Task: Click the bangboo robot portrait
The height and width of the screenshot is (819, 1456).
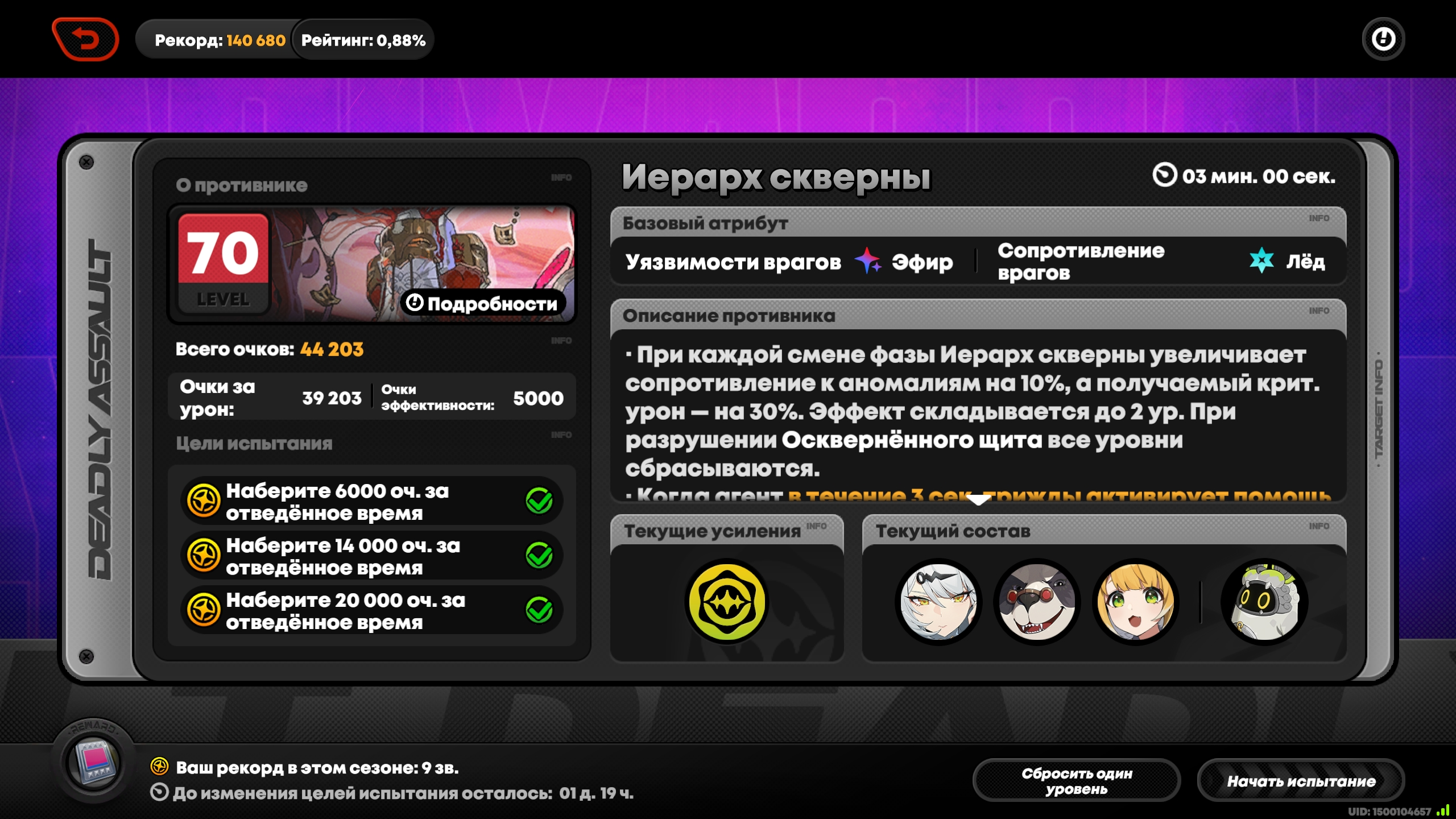Action: [x=1264, y=602]
